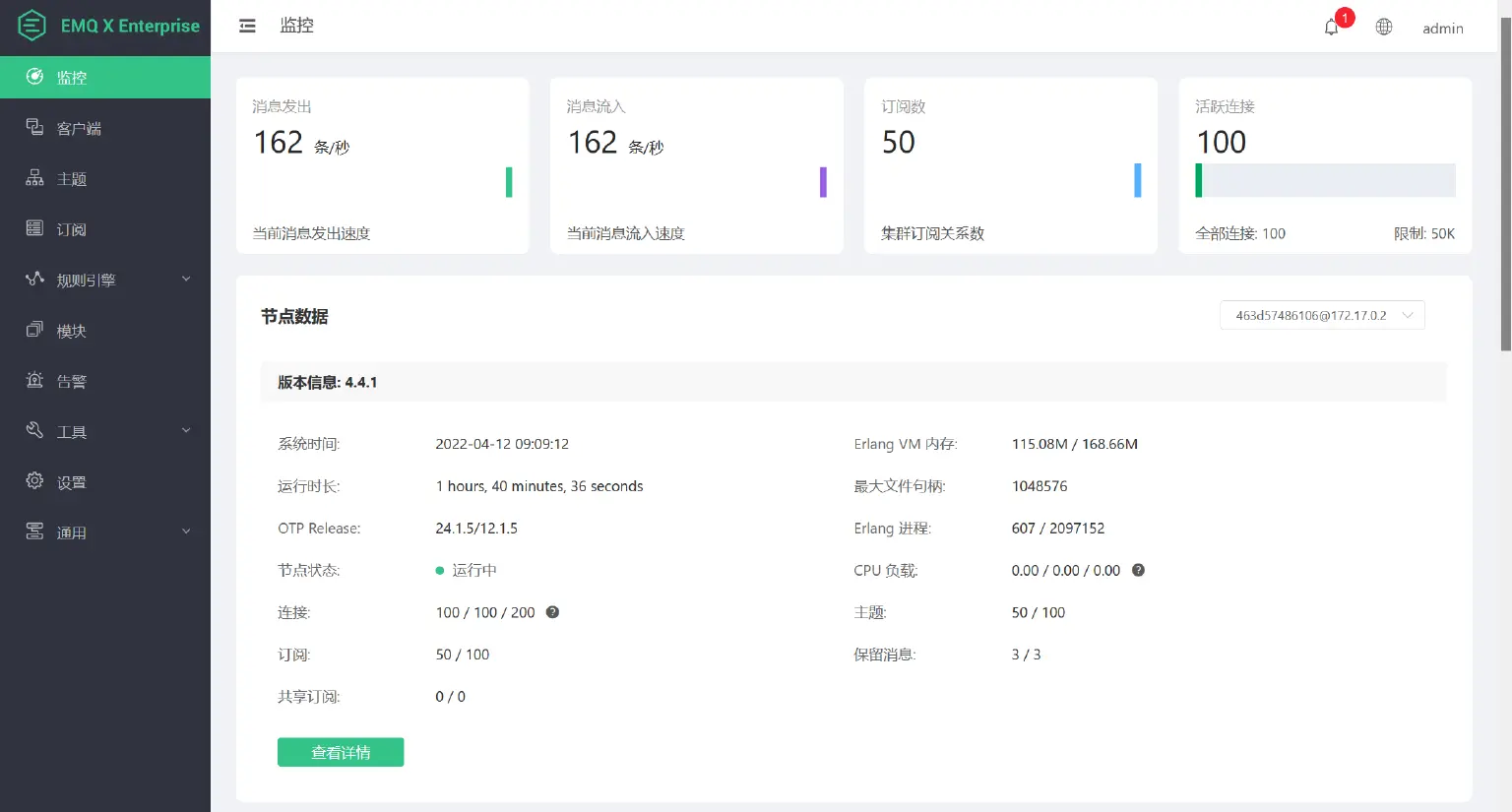Screen dimensions: 1512x812
Task: Click the language globe icon
Action: pyautogui.click(x=1383, y=27)
